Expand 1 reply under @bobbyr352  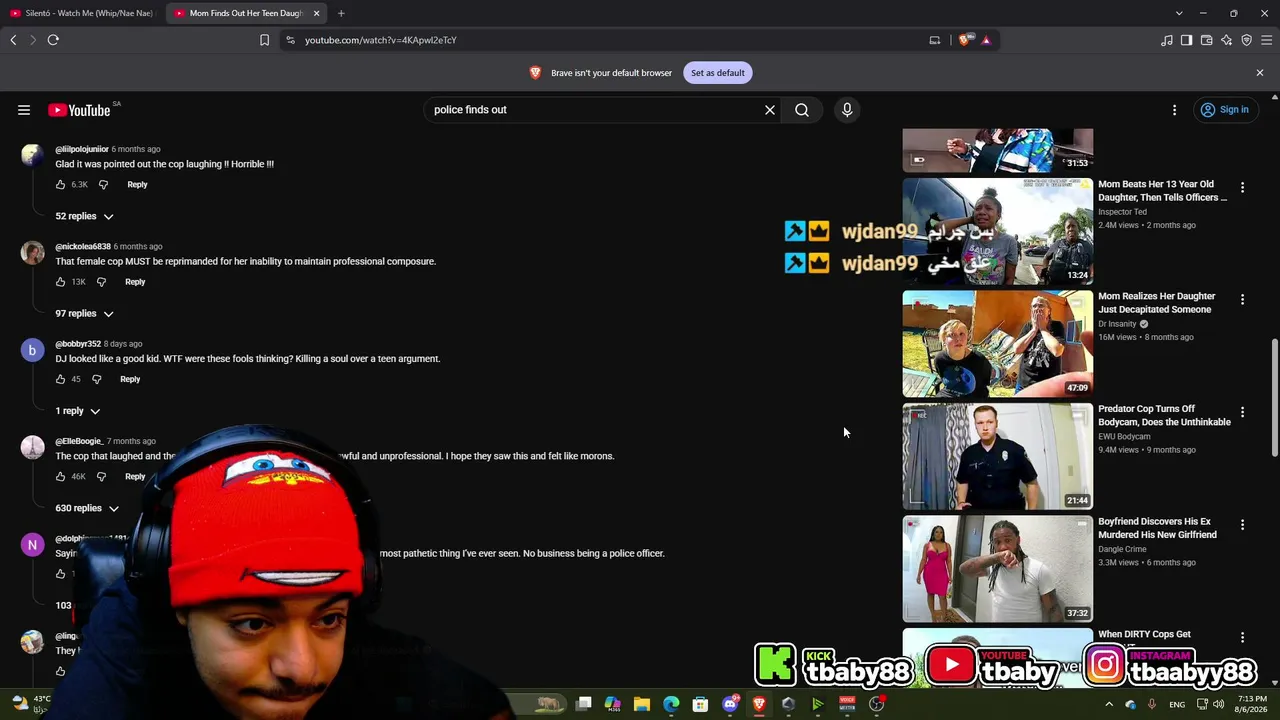tap(78, 411)
